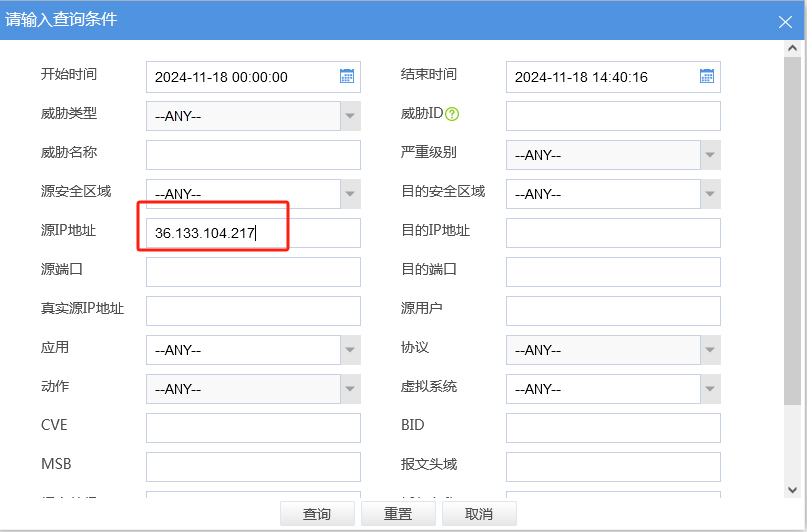Open the 目的安全区域 dropdown
Image resolution: width=807 pixels, height=532 pixels.
point(710,194)
